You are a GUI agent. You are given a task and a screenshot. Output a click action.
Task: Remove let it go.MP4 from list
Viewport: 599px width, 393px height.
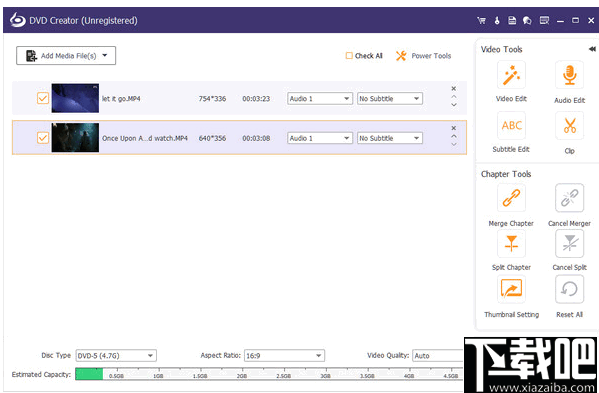[453, 89]
